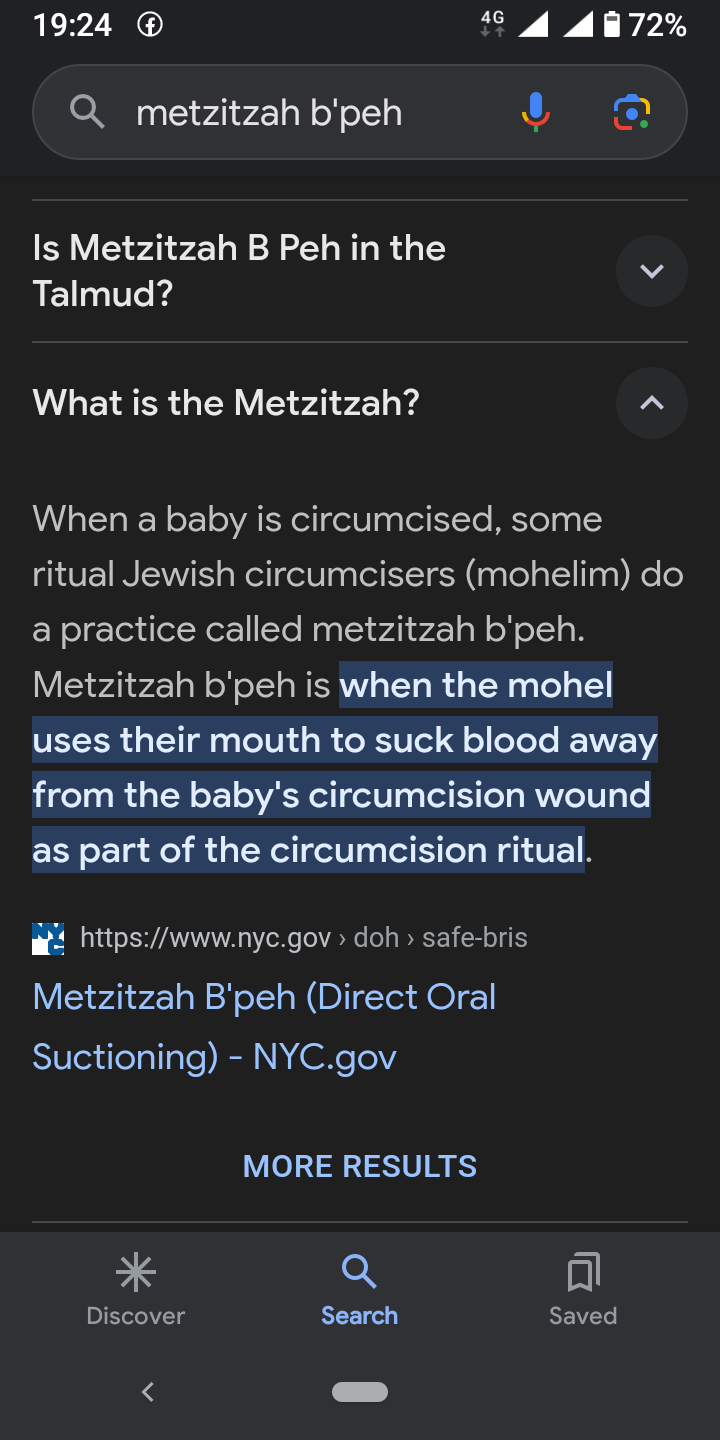The image size is (720, 1440).
Task: Tap 'Is Metzitzah B Peh in the Talmud?' question text
Action: [239, 271]
